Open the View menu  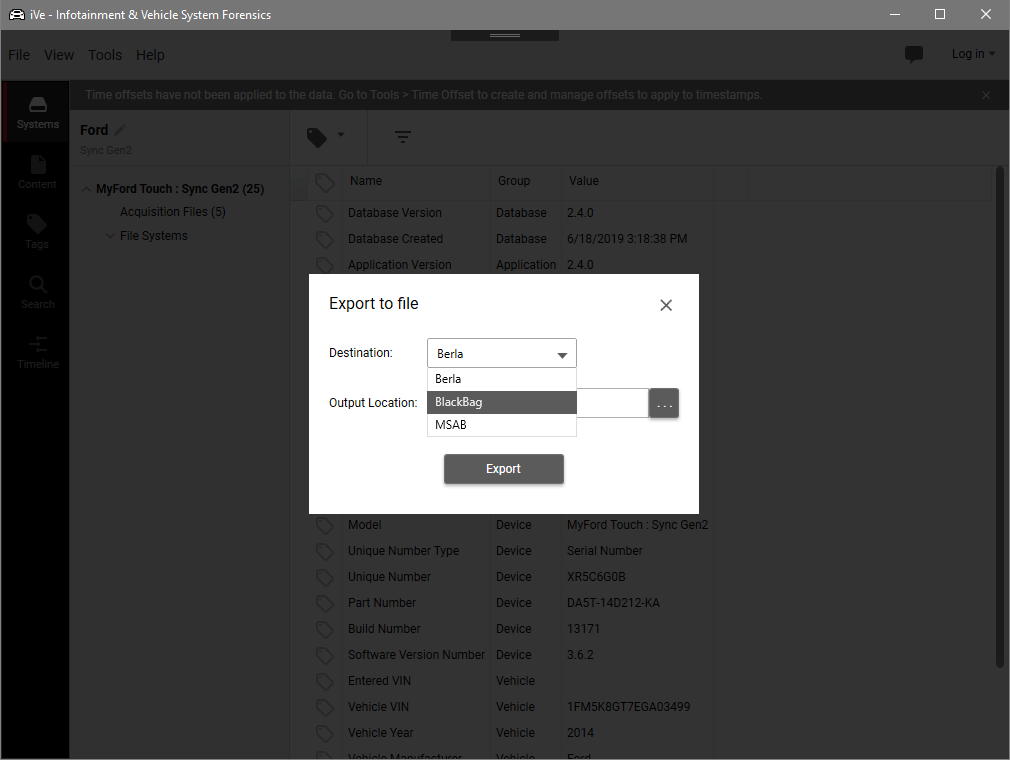click(59, 55)
